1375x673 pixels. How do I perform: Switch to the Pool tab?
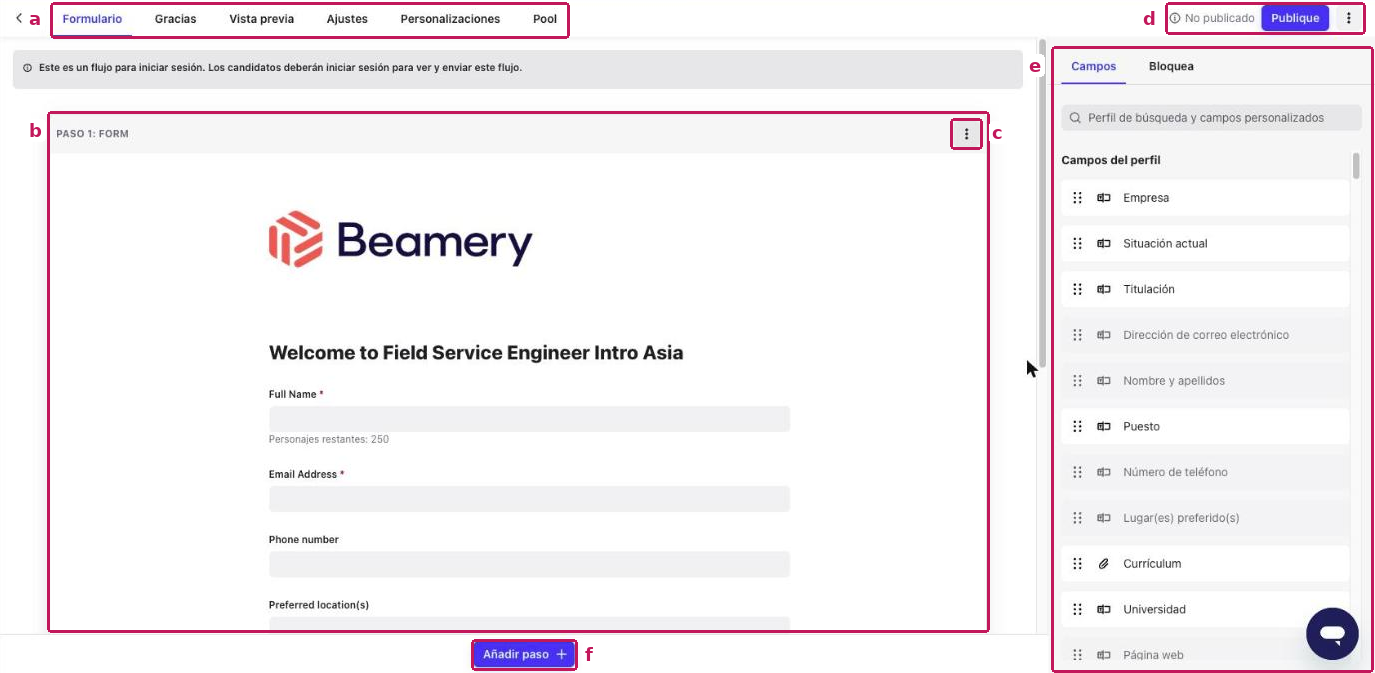click(545, 19)
